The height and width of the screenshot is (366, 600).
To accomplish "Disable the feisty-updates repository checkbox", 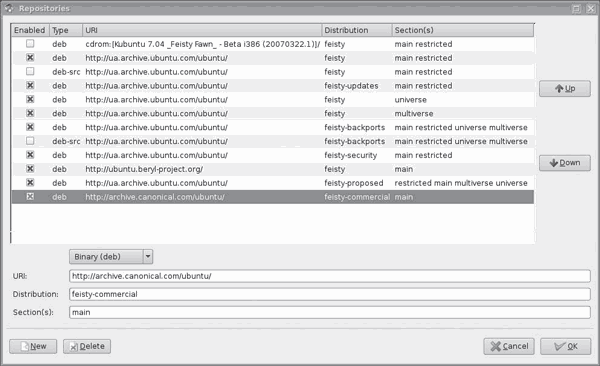I will (30, 85).
